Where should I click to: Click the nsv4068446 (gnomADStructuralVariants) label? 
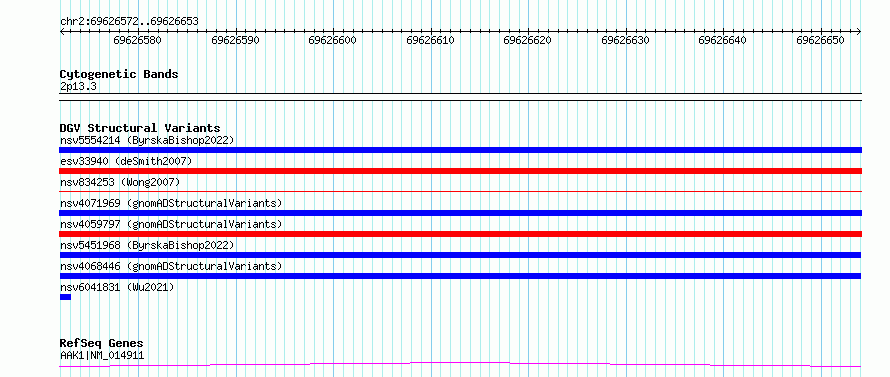point(171,266)
